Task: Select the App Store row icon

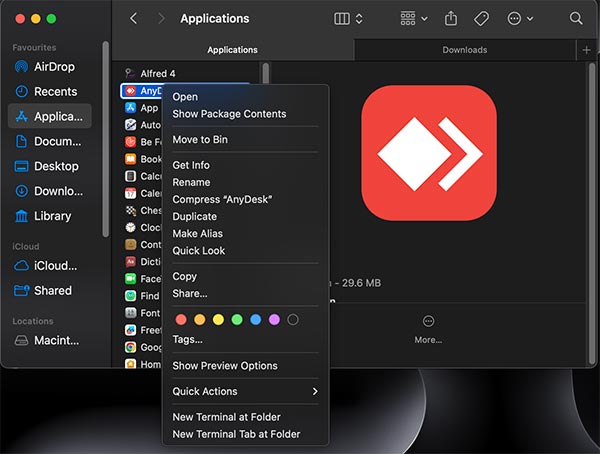Action: pos(130,108)
